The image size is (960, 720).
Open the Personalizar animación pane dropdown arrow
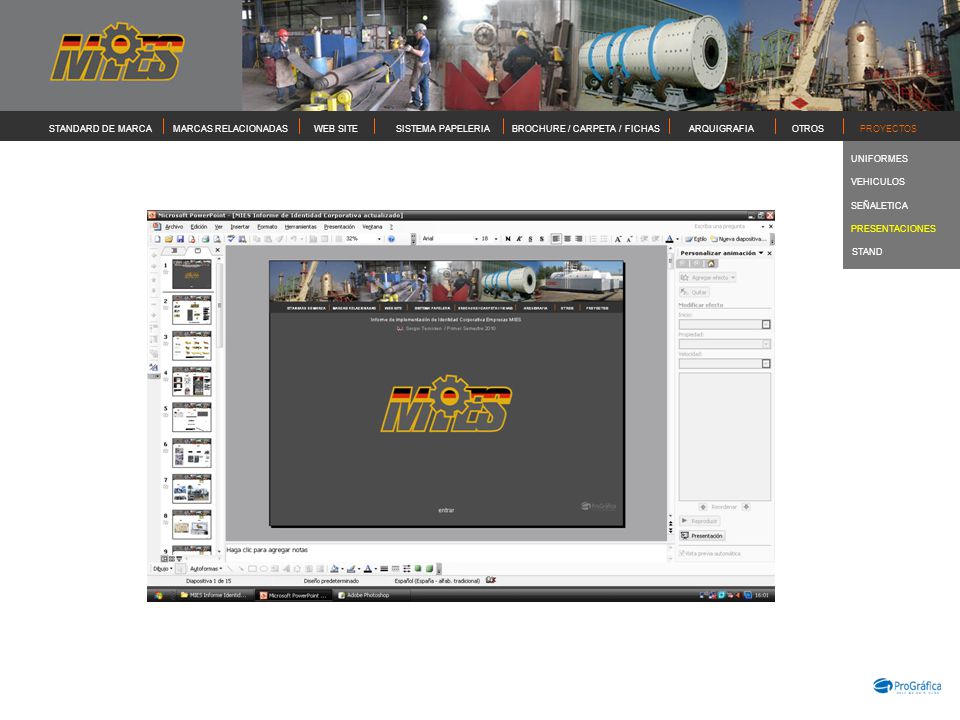coord(761,252)
